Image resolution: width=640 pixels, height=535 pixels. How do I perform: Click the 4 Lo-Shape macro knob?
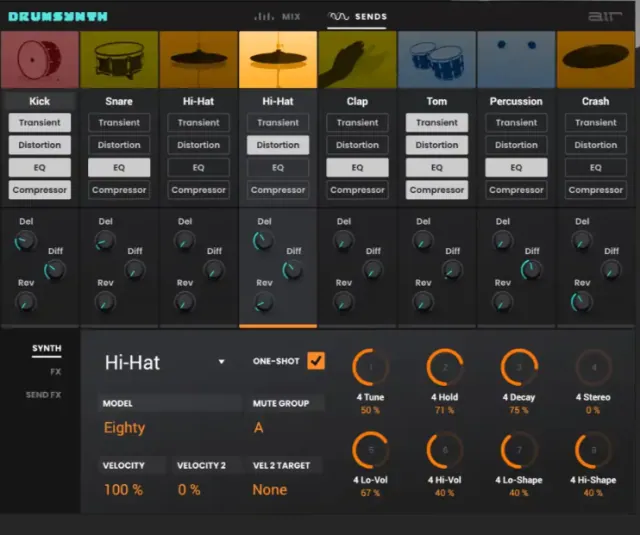coord(519,450)
